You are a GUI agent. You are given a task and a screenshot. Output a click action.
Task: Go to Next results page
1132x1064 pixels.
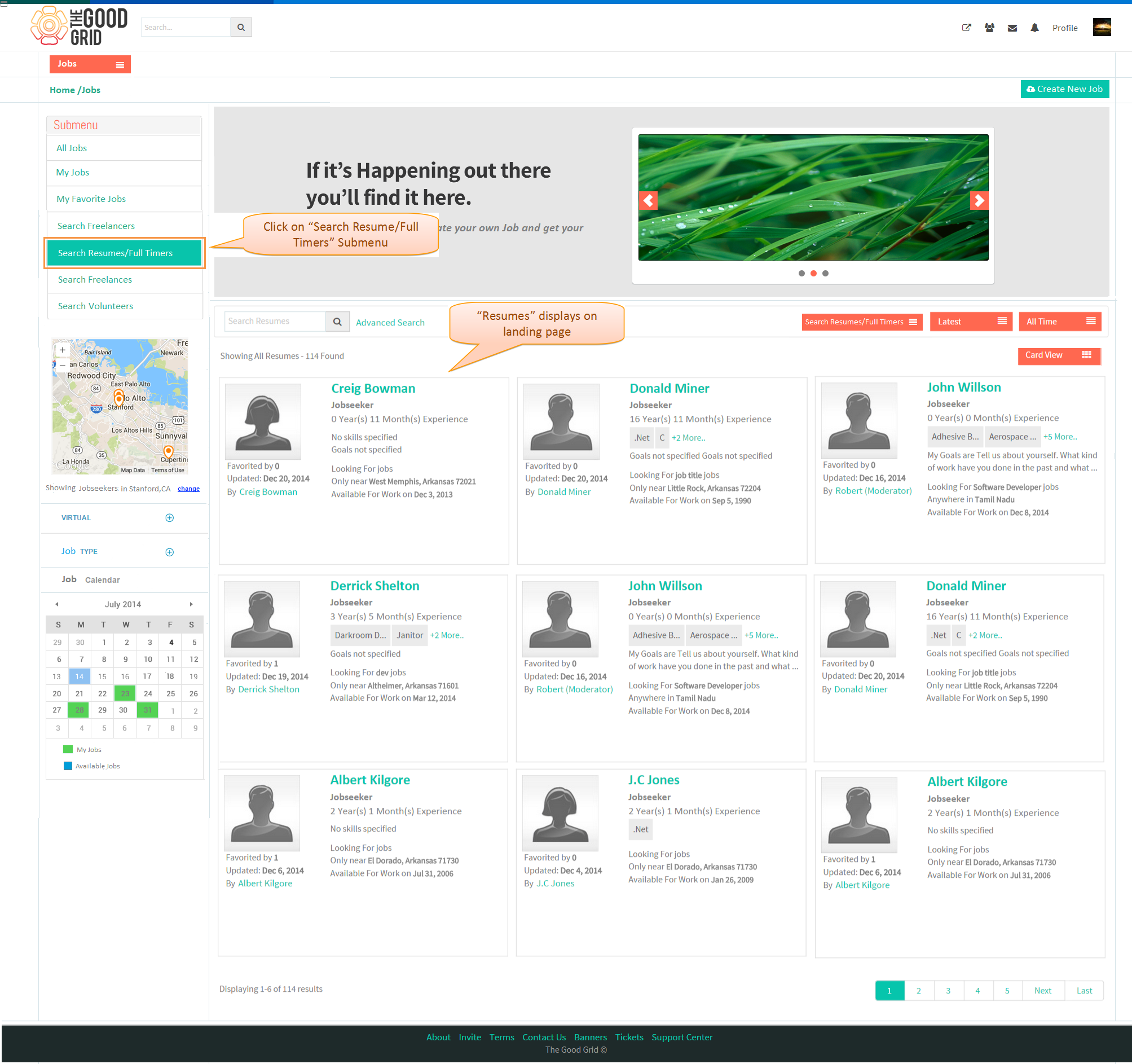[1042, 991]
